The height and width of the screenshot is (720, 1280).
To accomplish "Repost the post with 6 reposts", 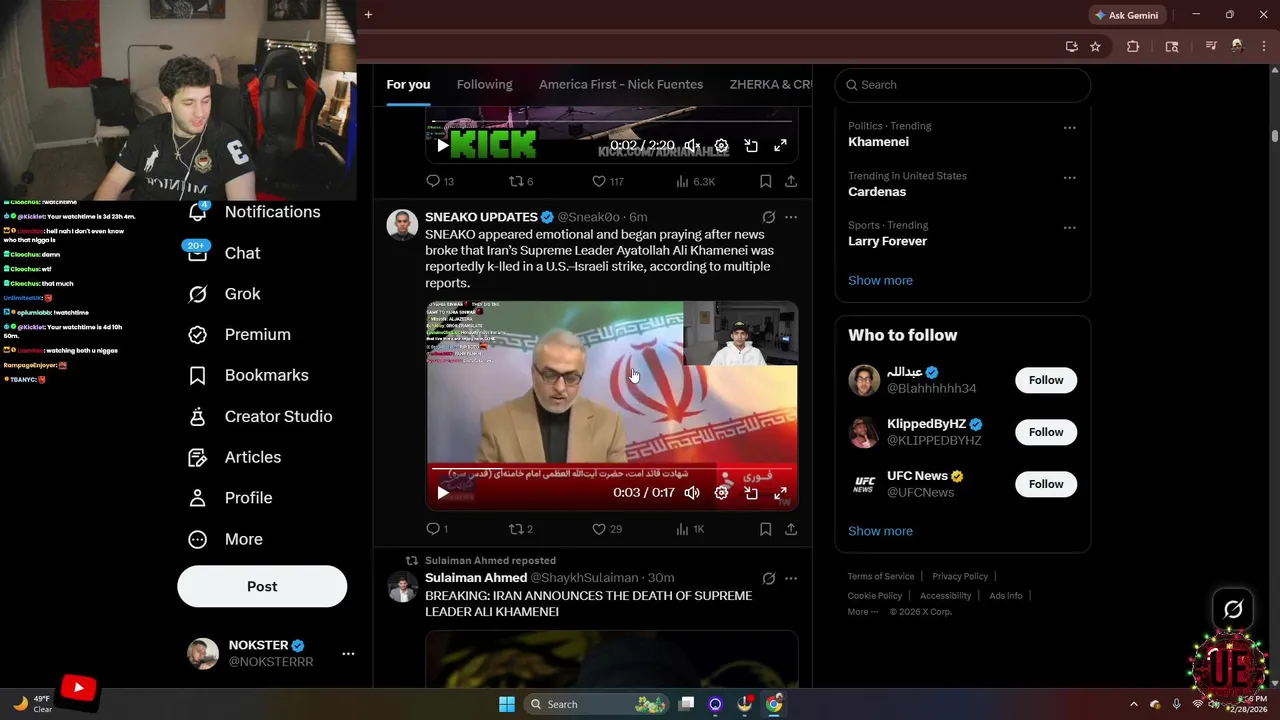I will click(517, 181).
